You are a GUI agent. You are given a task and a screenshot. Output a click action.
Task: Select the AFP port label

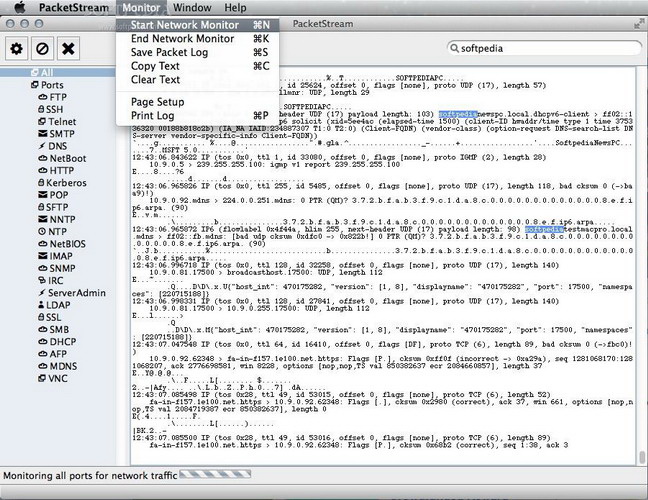[58, 354]
